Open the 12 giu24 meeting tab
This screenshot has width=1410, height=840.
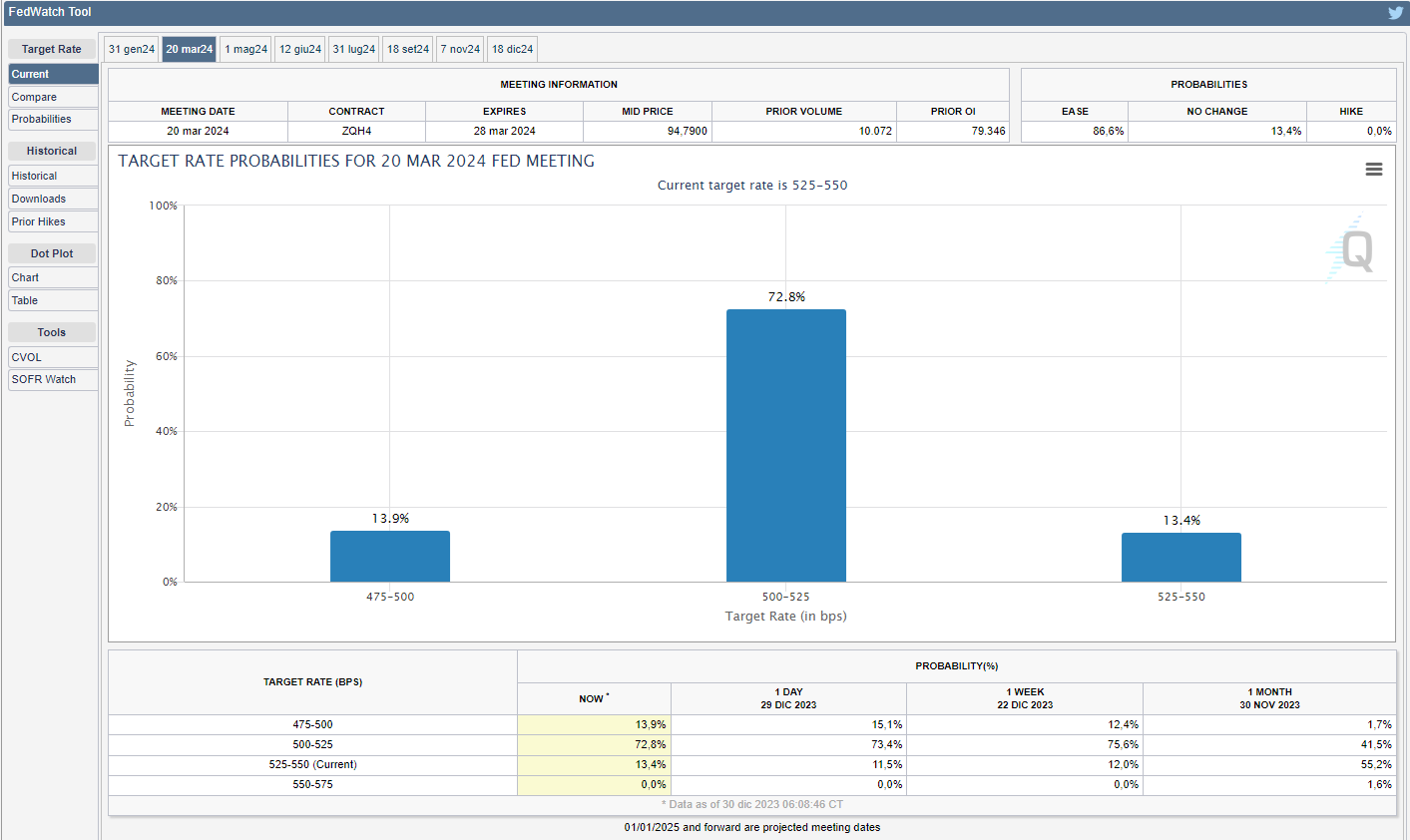(300, 49)
